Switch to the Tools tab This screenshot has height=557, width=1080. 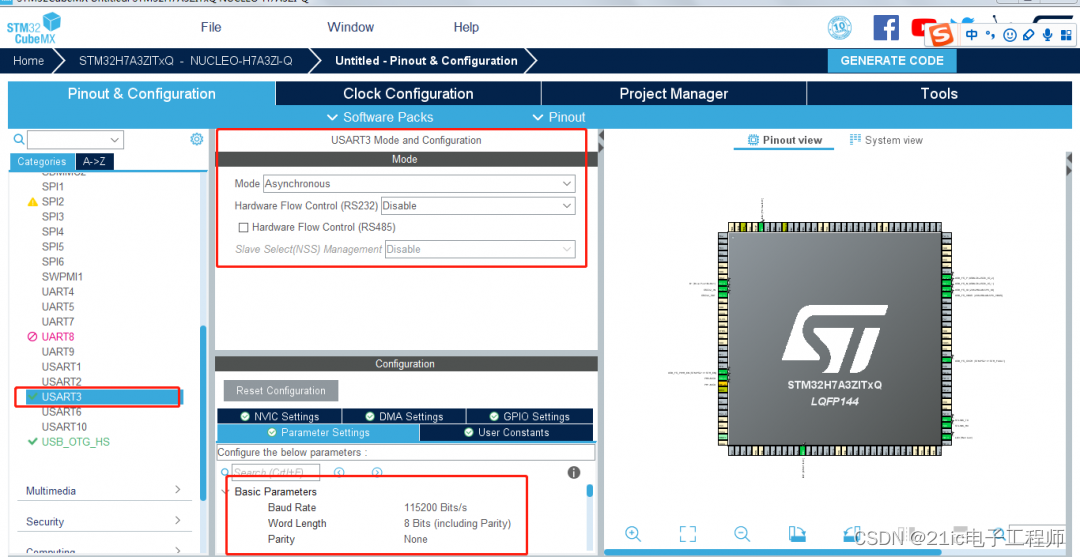coord(939,94)
